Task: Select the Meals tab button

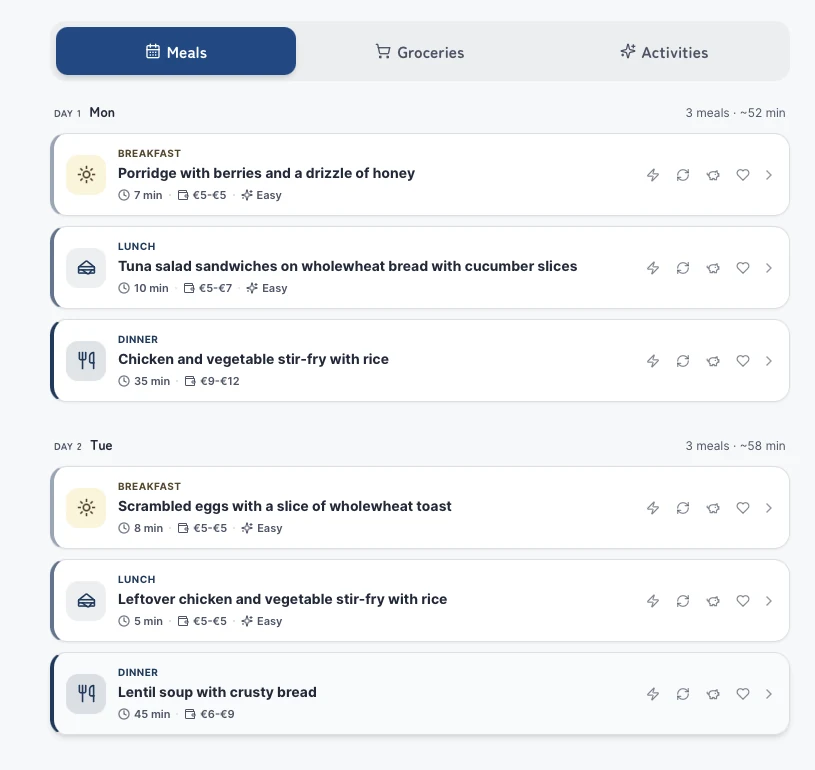Action: 176,51
